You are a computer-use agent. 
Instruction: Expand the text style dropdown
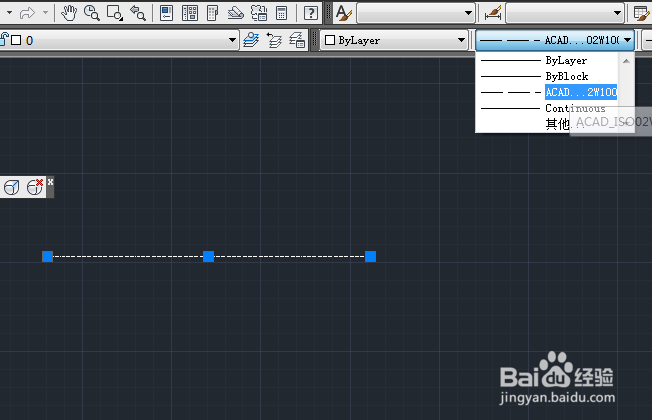[468, 13]
